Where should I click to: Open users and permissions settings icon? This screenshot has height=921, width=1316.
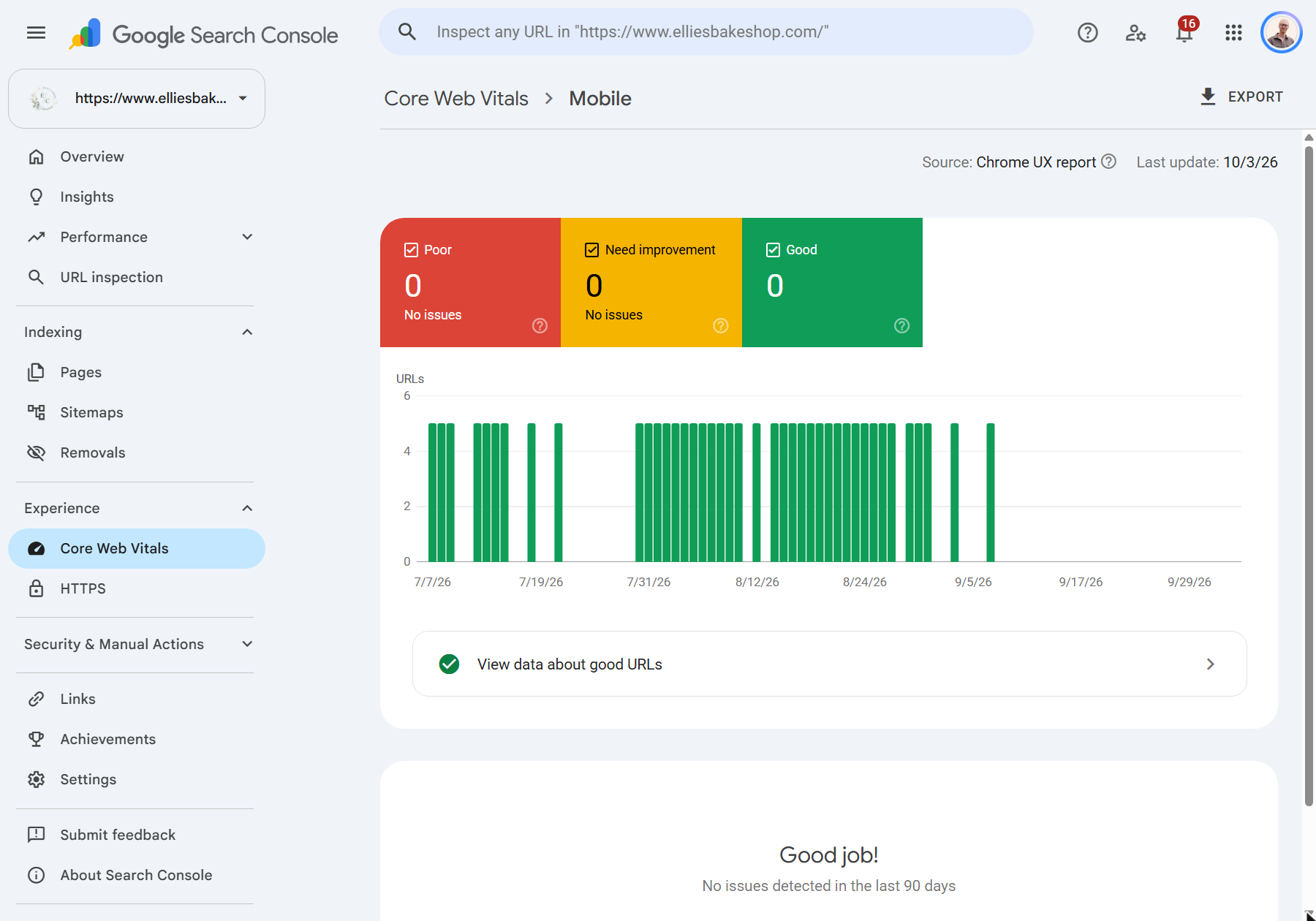tap(1135, 33)
